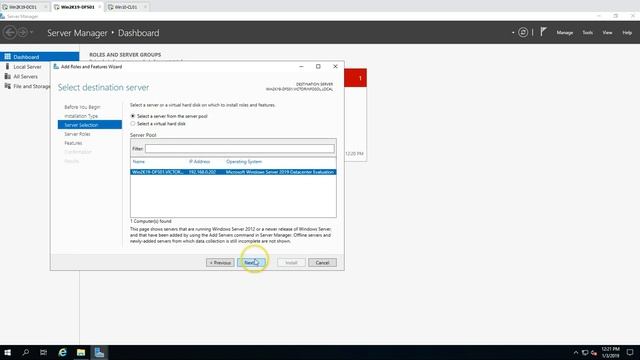Image resolution: width=640 pixels, height=360 pixels.
Task: Open All Servers in the sidebar
Action: coord(25,76)
